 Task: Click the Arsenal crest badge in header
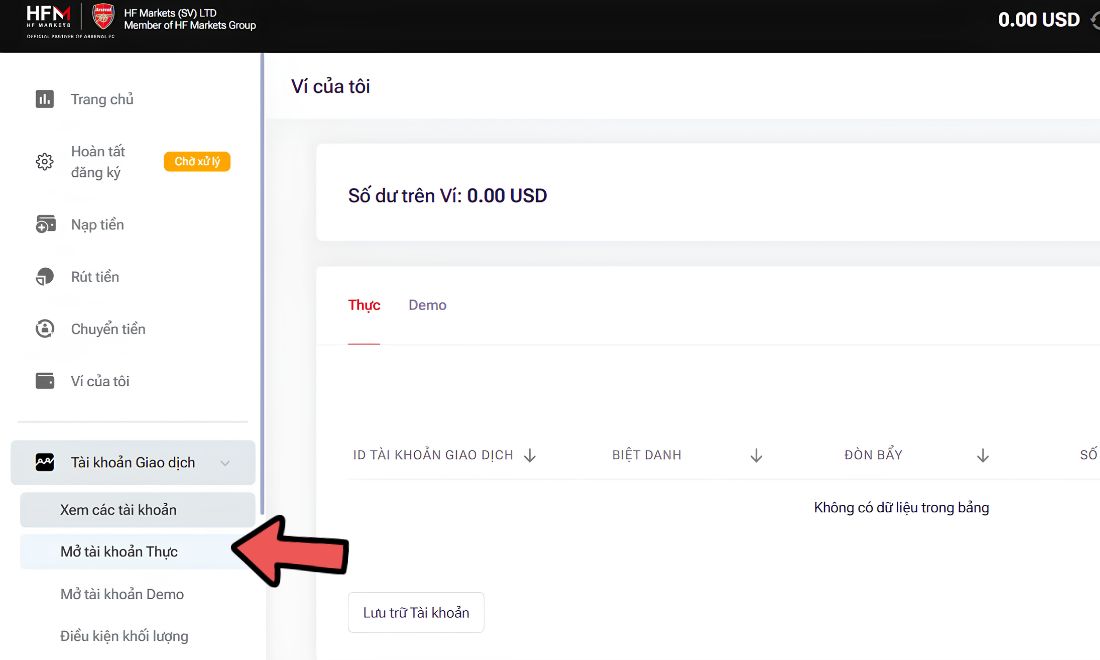(x=103, y=15)
